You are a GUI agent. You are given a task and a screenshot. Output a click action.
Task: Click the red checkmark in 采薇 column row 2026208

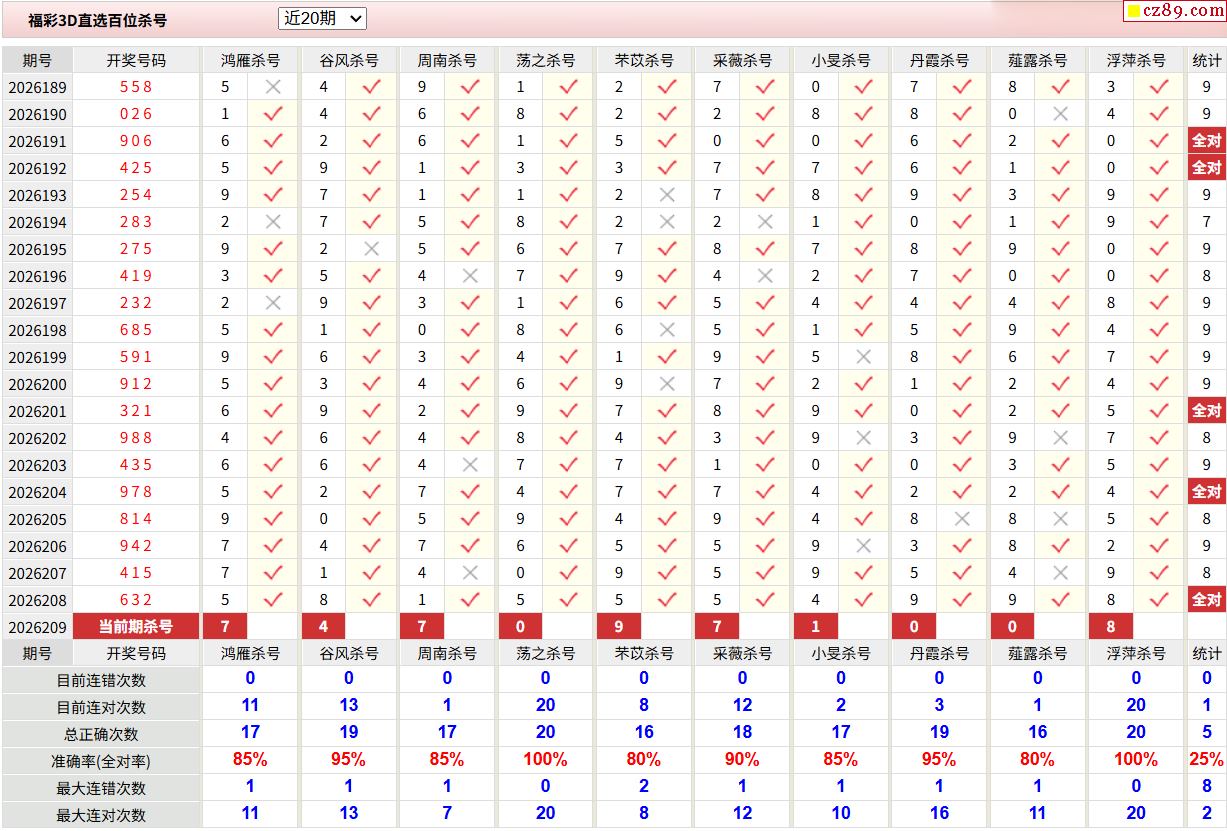765,600
